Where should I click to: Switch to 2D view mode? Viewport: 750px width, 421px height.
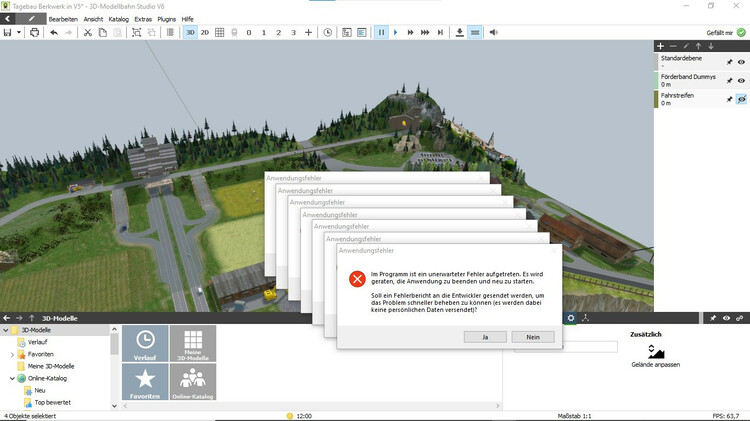pyautogui.click(x=205, y=33)
